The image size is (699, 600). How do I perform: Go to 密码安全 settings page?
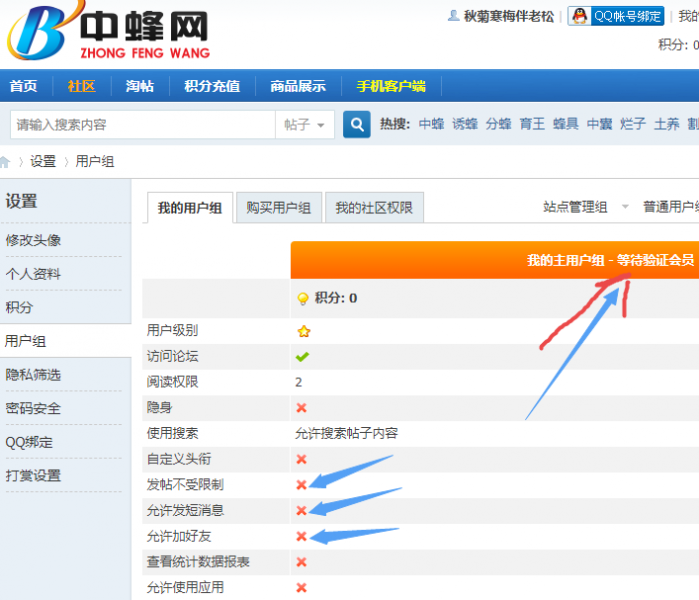pos(33,408)
